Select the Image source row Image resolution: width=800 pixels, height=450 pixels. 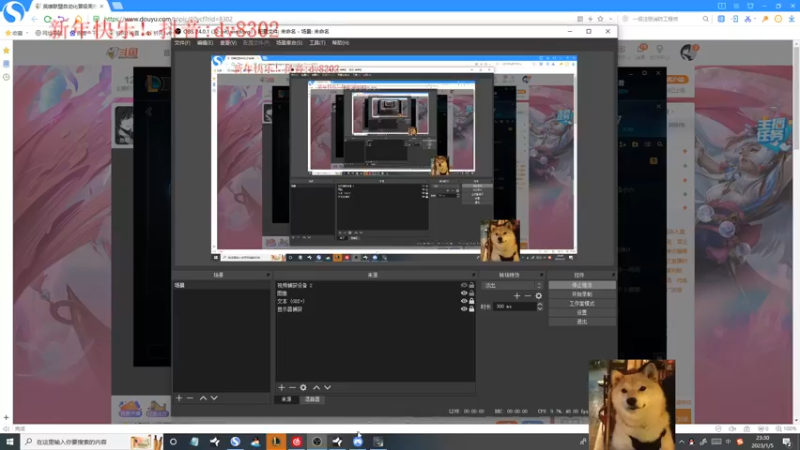[x=376, y=293]
